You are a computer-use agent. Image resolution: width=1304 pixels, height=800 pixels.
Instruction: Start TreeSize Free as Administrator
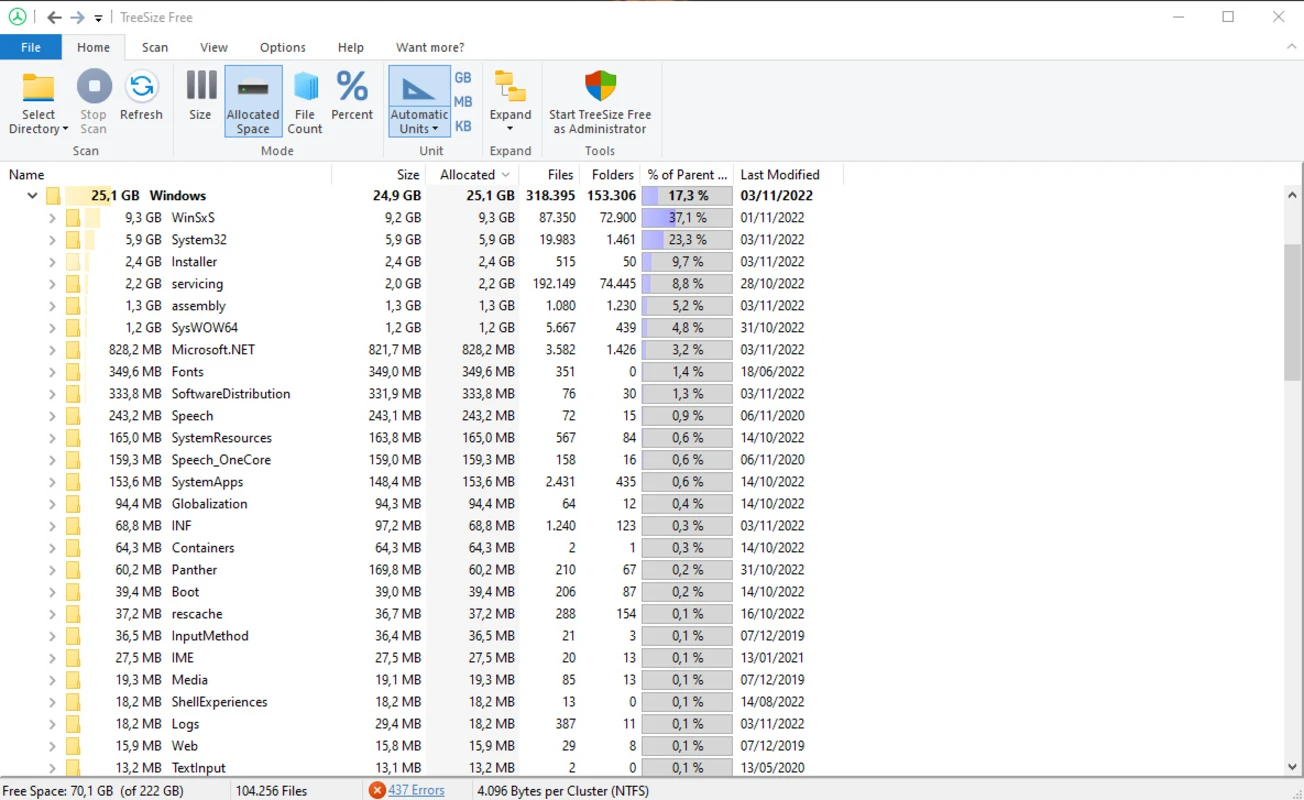600,100
